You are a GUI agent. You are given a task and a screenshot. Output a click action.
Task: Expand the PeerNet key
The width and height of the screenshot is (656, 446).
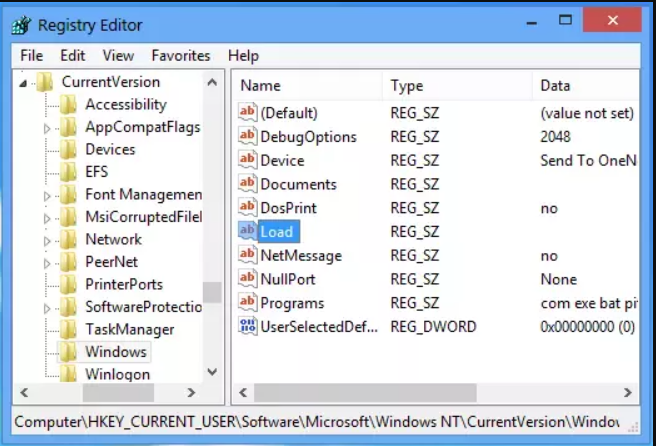click(x=47, y=264)
